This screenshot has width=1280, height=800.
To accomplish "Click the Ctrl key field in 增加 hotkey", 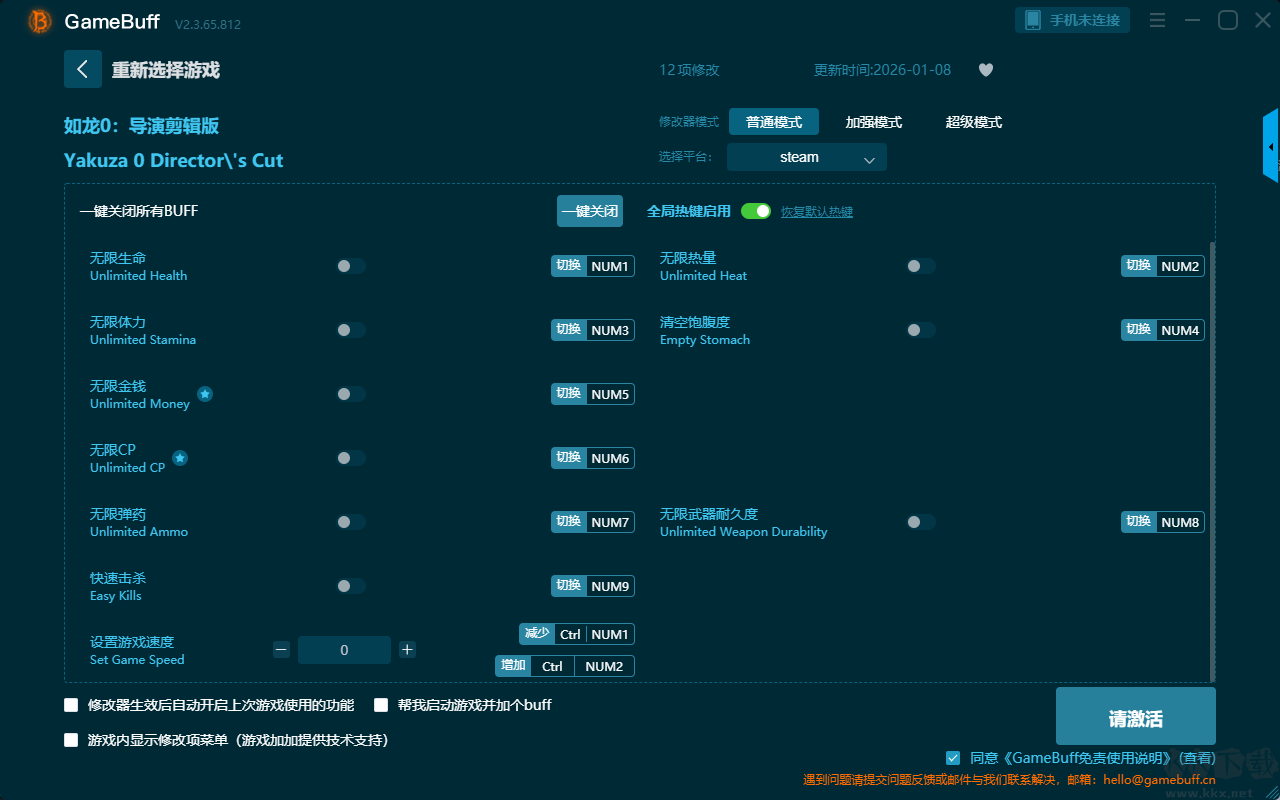I will tap(552, 666).
